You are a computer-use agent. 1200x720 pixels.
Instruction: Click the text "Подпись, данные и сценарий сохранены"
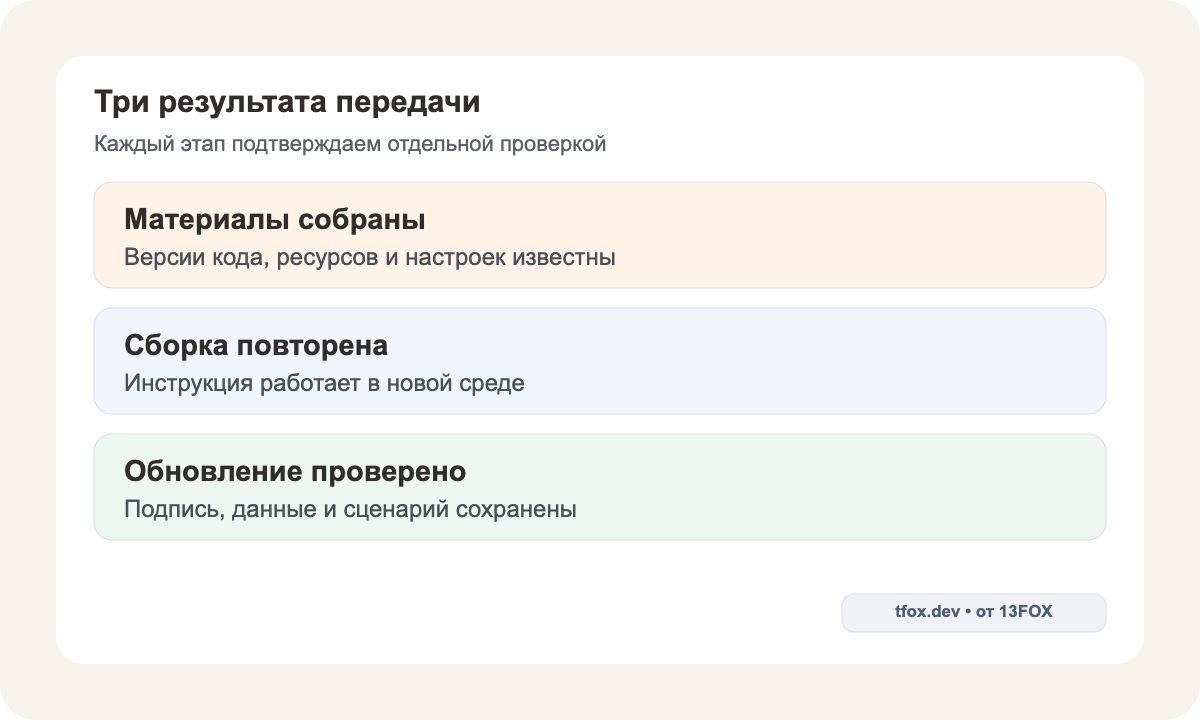(x=350, y=509)
